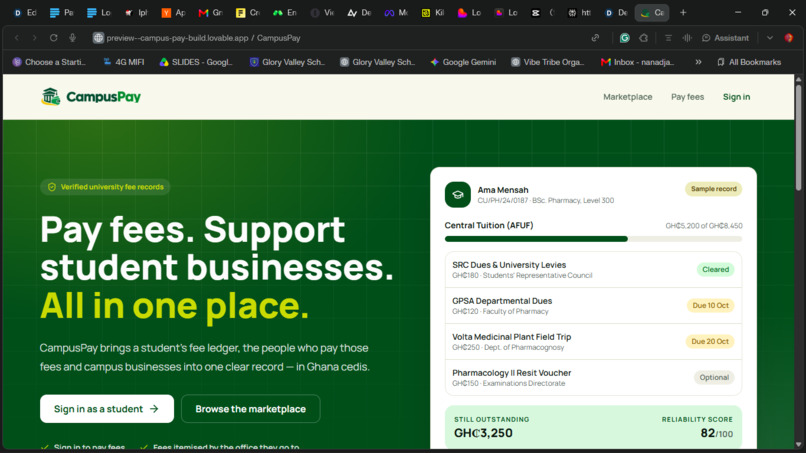This screenshot has width=806, height=453.
Task: Click the GH₵3,250 outstanding amount
Action: [x=483, y=433]
